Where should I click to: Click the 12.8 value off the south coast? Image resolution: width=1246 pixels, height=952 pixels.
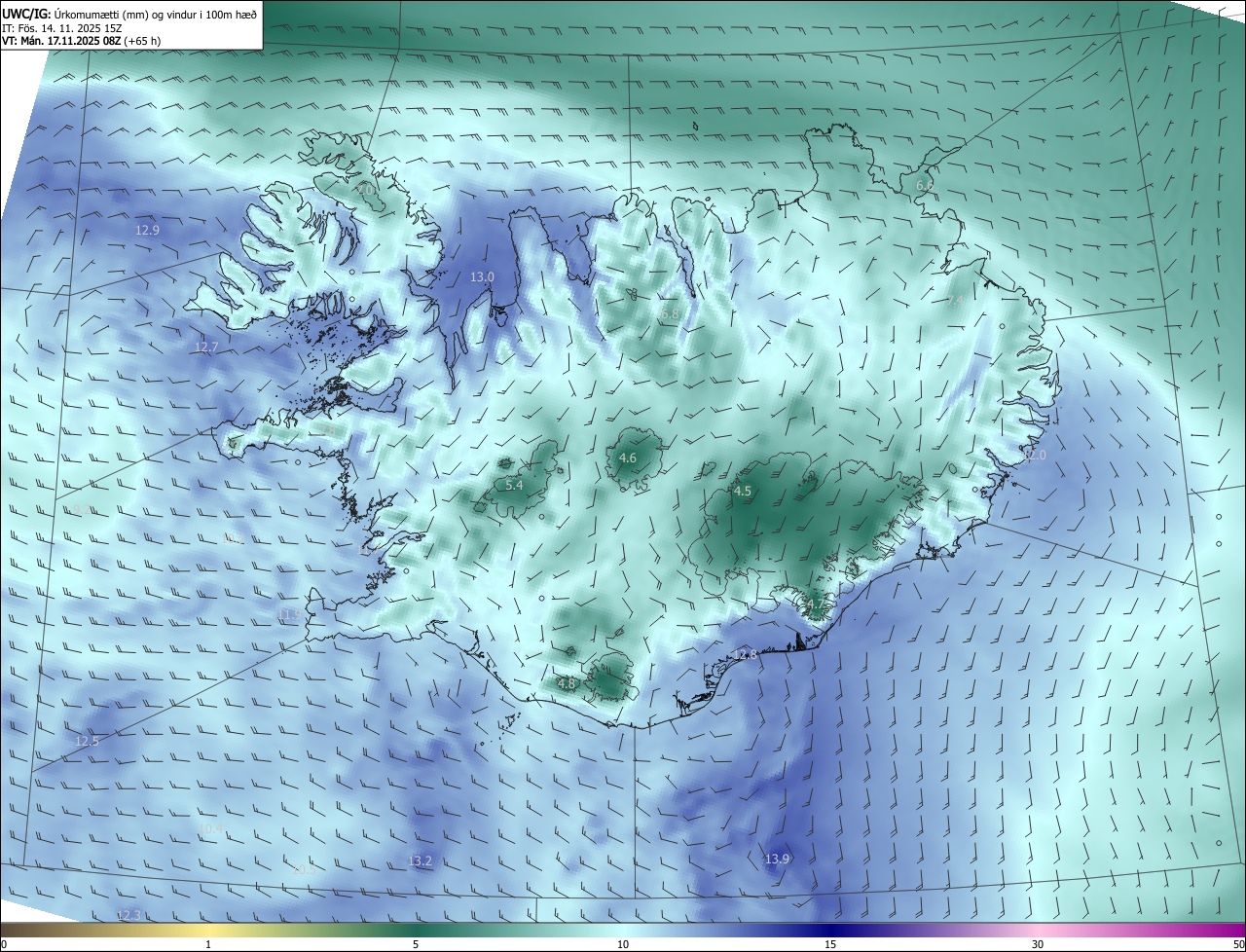click(745, 654)
